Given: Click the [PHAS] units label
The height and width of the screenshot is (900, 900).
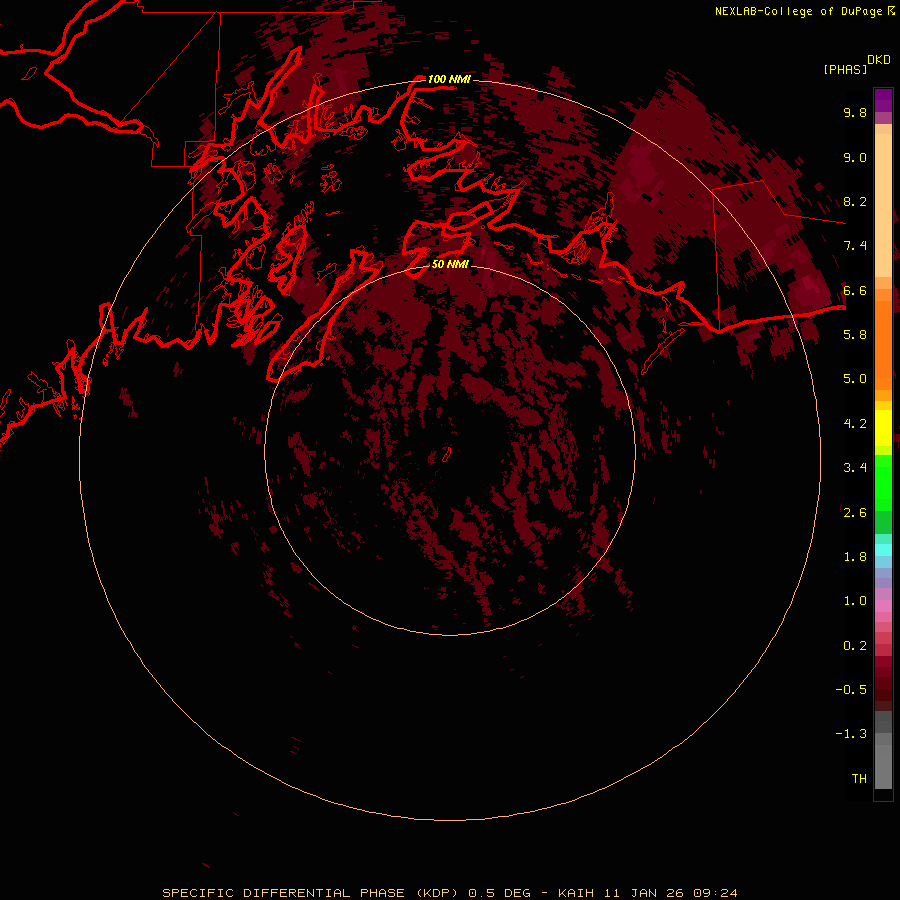Looking at the screenshot, I should [x=845, y=69].
